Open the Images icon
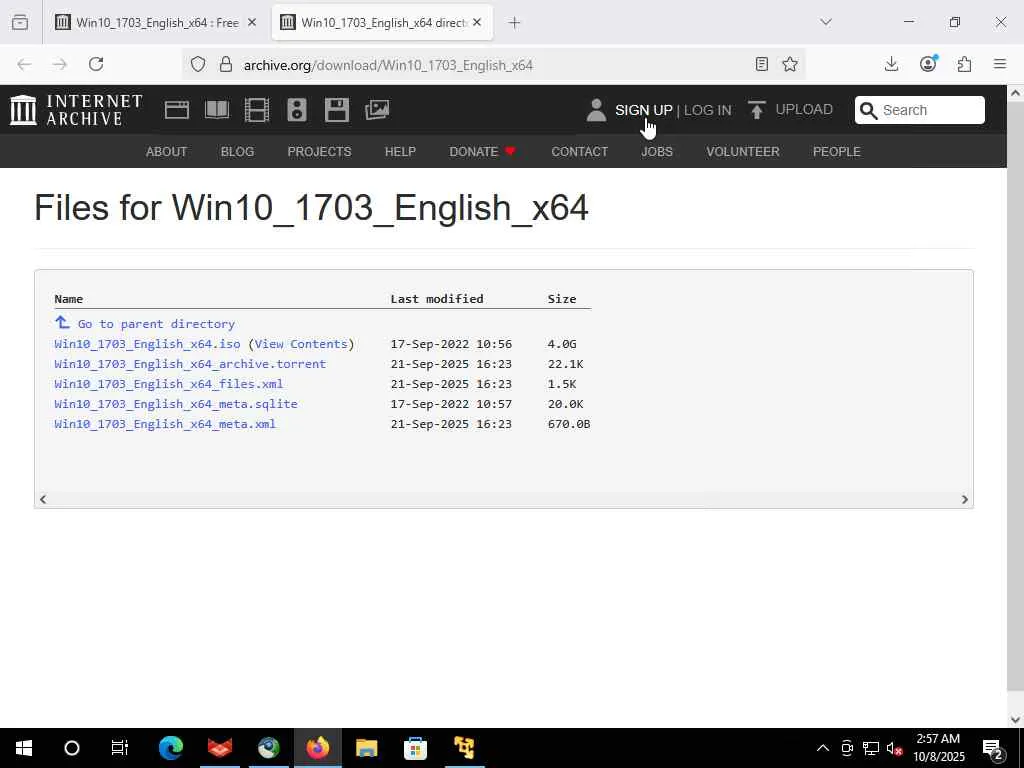 click(377, 110)
